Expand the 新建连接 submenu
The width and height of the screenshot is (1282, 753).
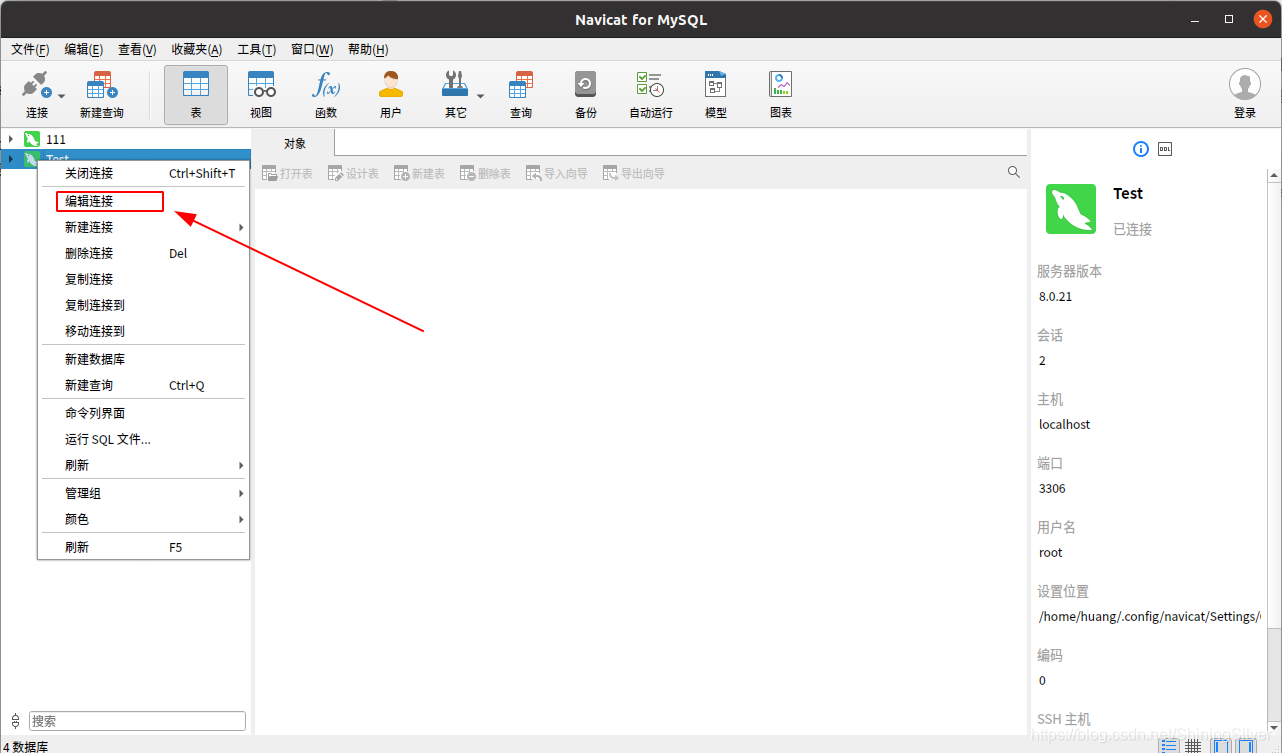click(x=143, y=227)
